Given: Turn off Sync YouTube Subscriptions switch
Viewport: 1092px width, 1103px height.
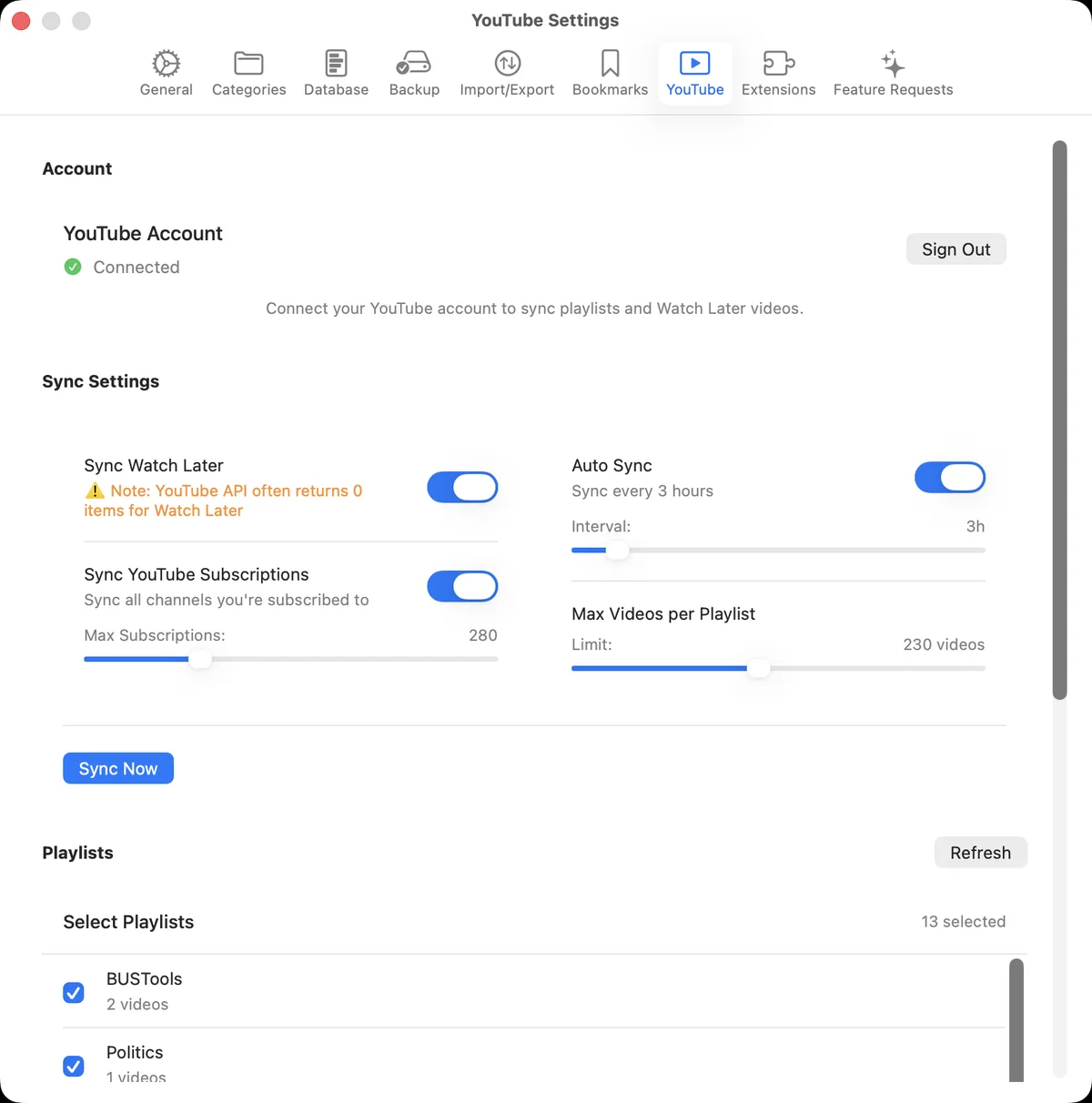Looking at the screenshot, I should coord(462,586).
